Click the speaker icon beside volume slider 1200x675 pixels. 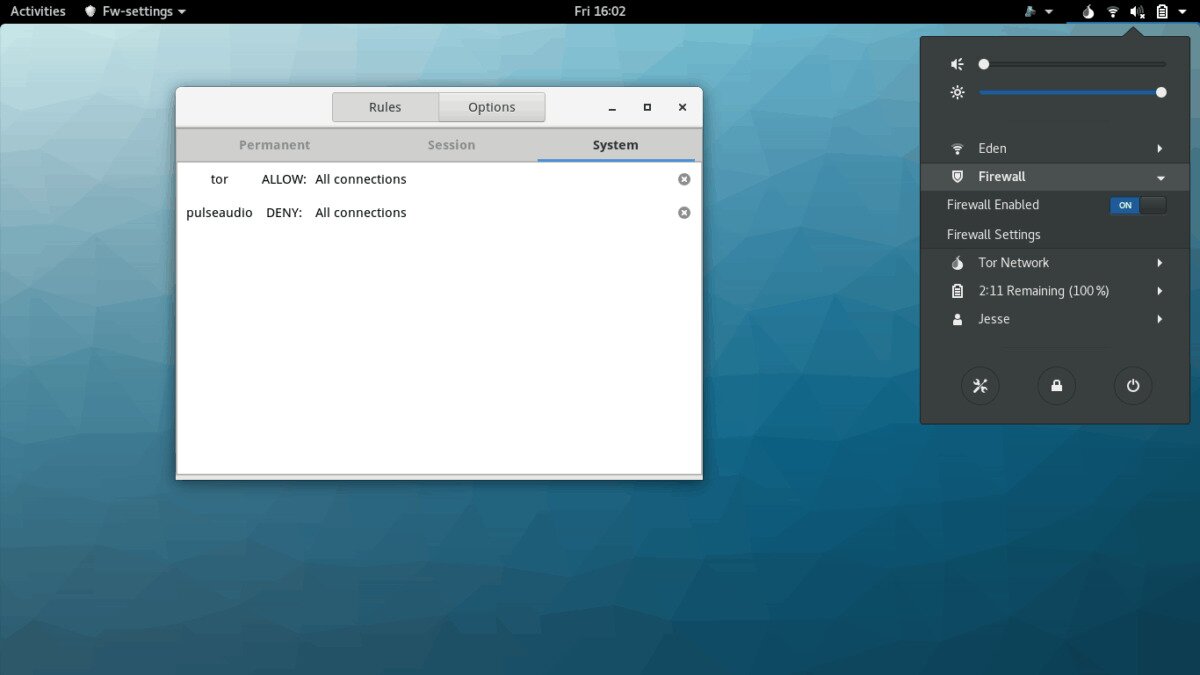coord(957,64)
